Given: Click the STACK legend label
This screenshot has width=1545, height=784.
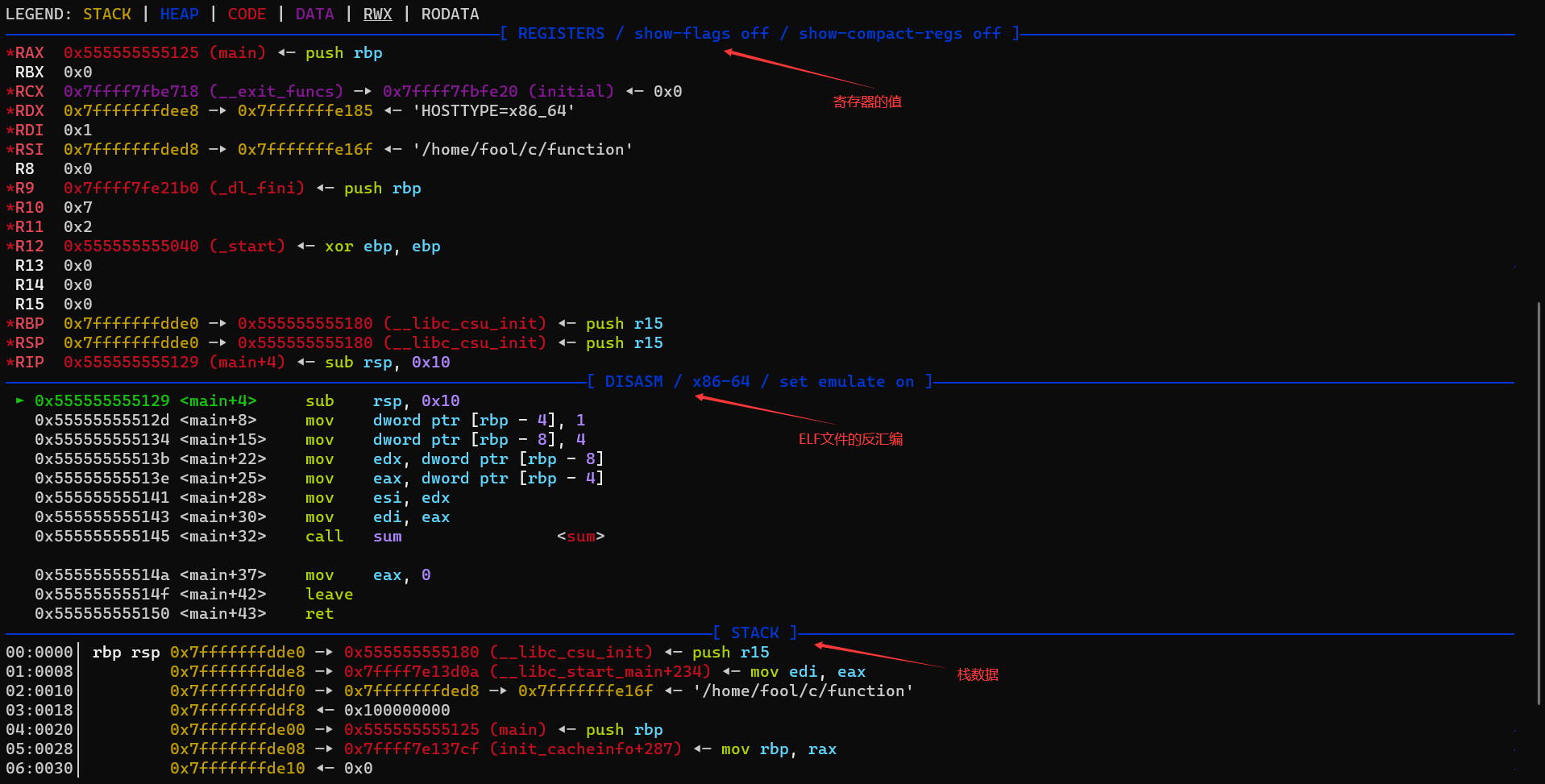Looking at the screenshot, I should pyautogui.click(x=107, y=14).
